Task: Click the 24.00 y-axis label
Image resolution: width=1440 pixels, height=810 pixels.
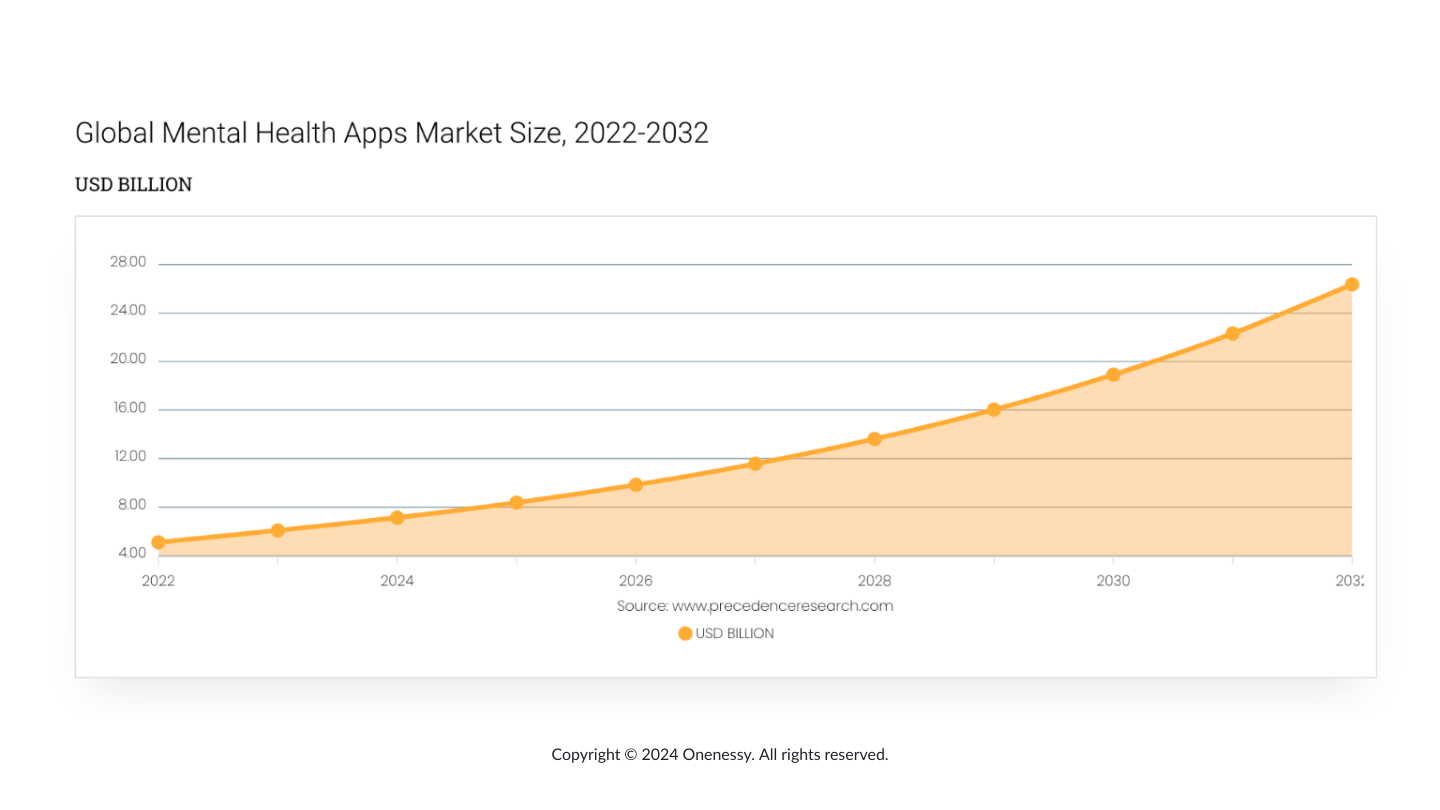Action: point(128,310)
